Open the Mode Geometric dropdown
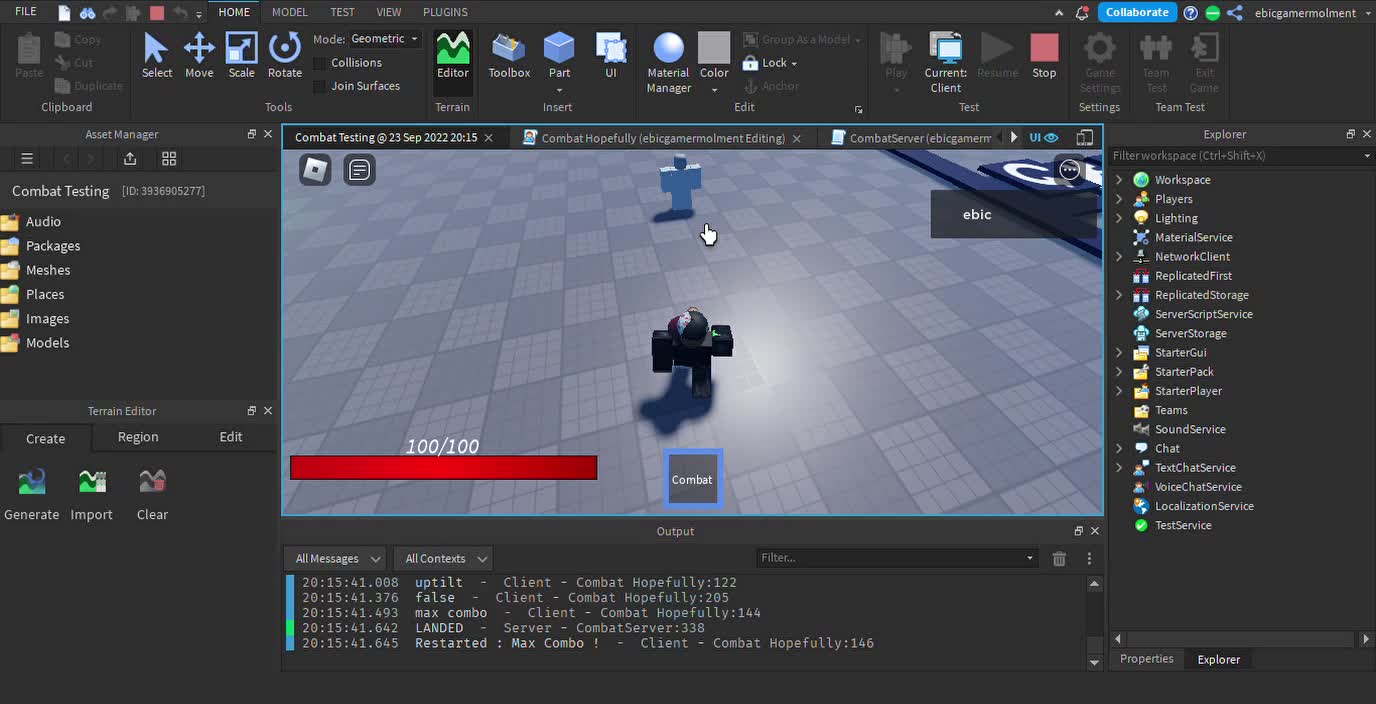Screen dimensions: 1376x704 click(385, 39)
